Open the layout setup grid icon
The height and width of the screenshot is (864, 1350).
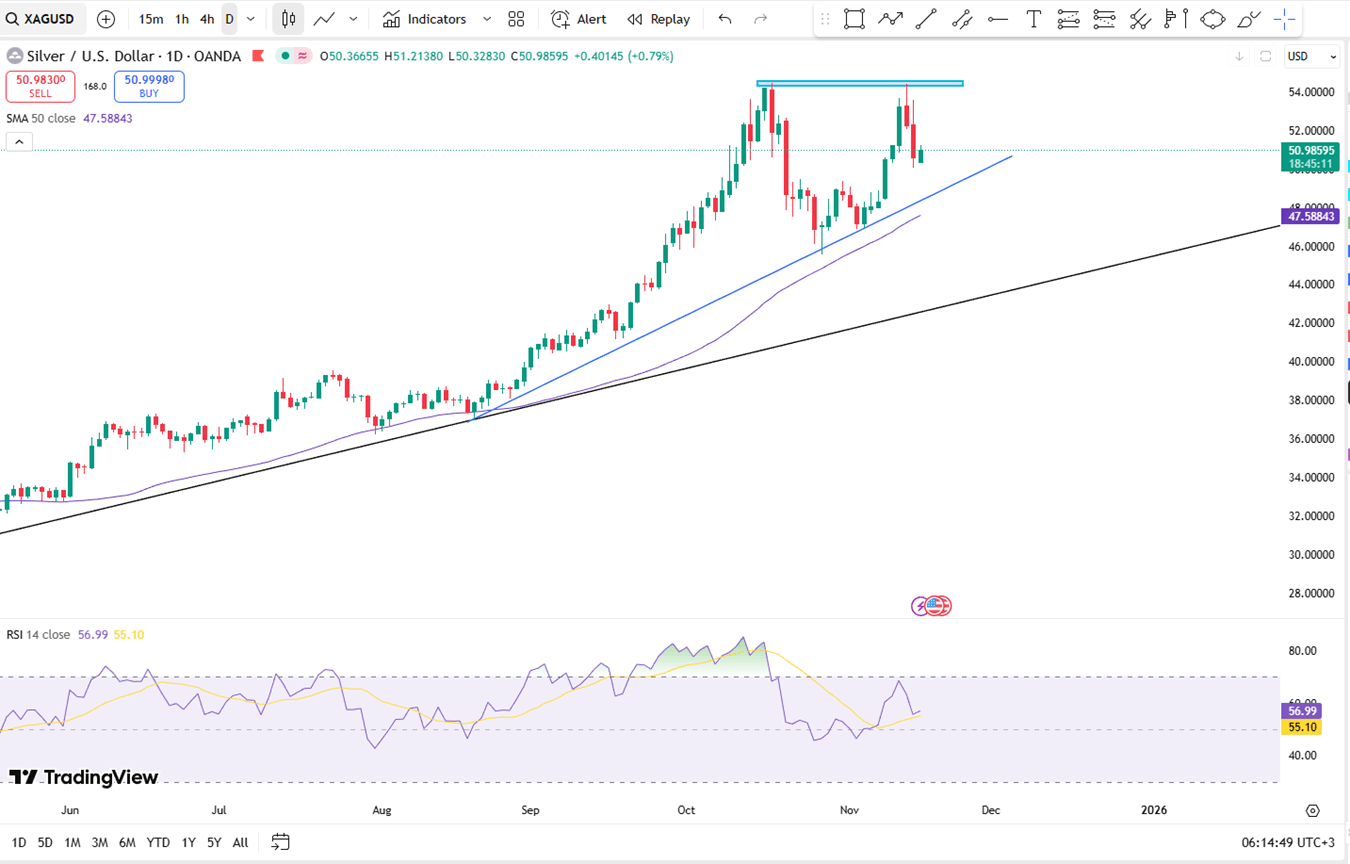point(516,19)
